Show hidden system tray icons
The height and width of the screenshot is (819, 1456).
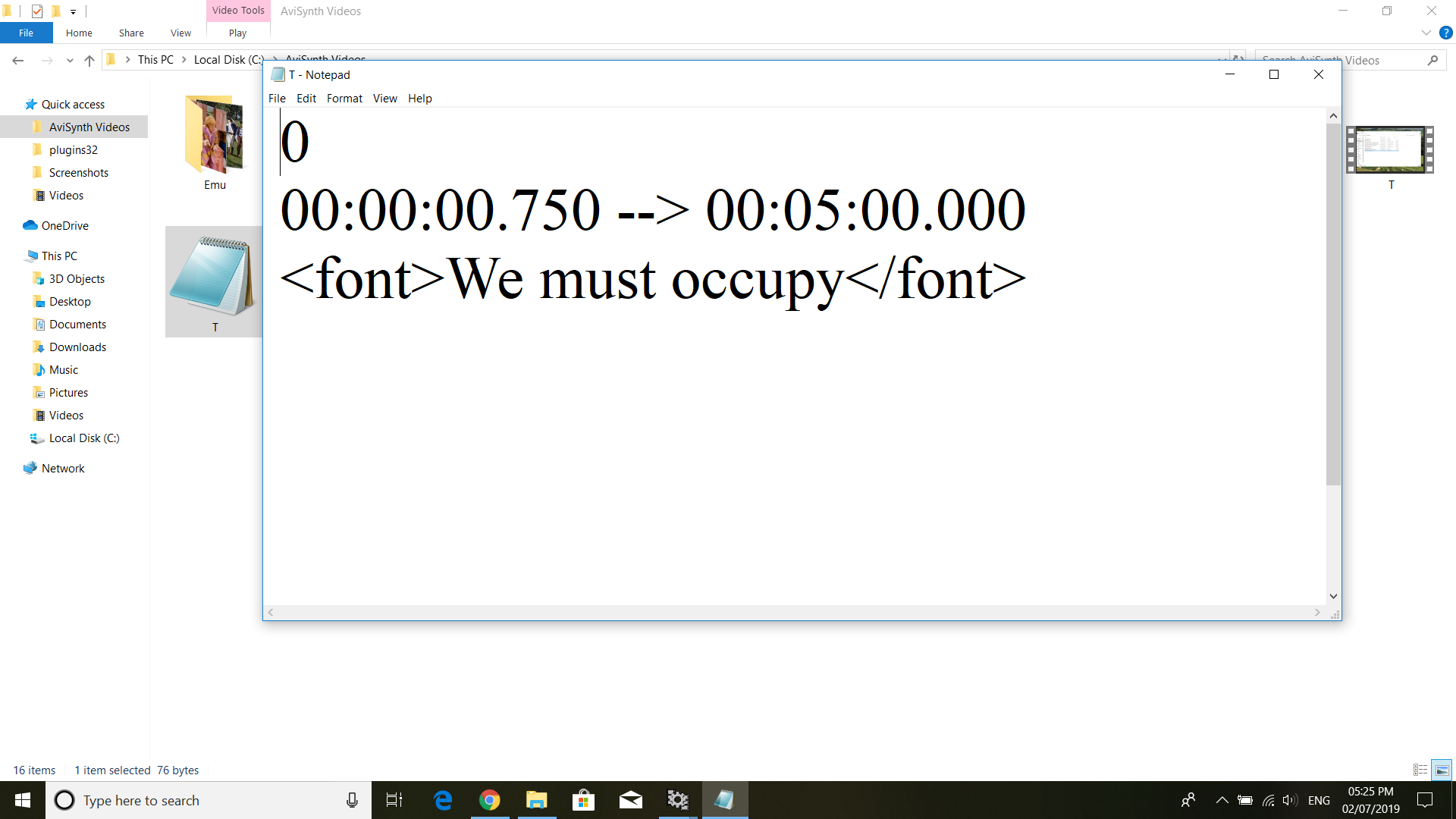(1222, 800)
